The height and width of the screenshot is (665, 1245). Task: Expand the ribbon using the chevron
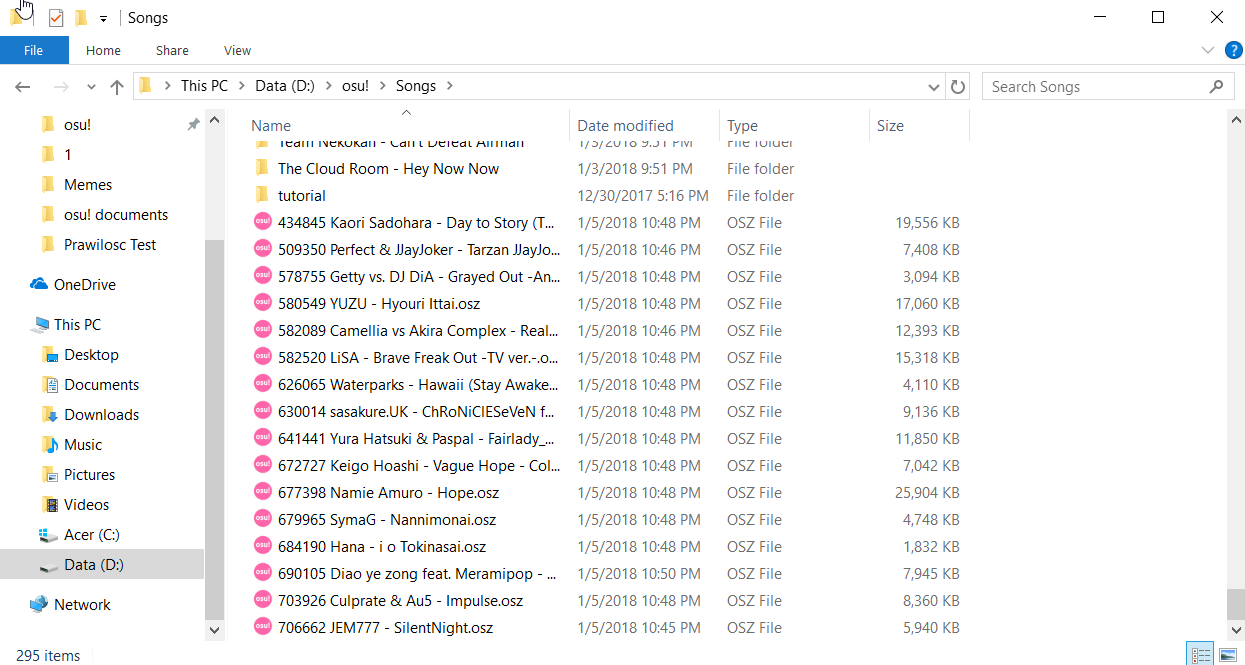(x=1207, y=50)
